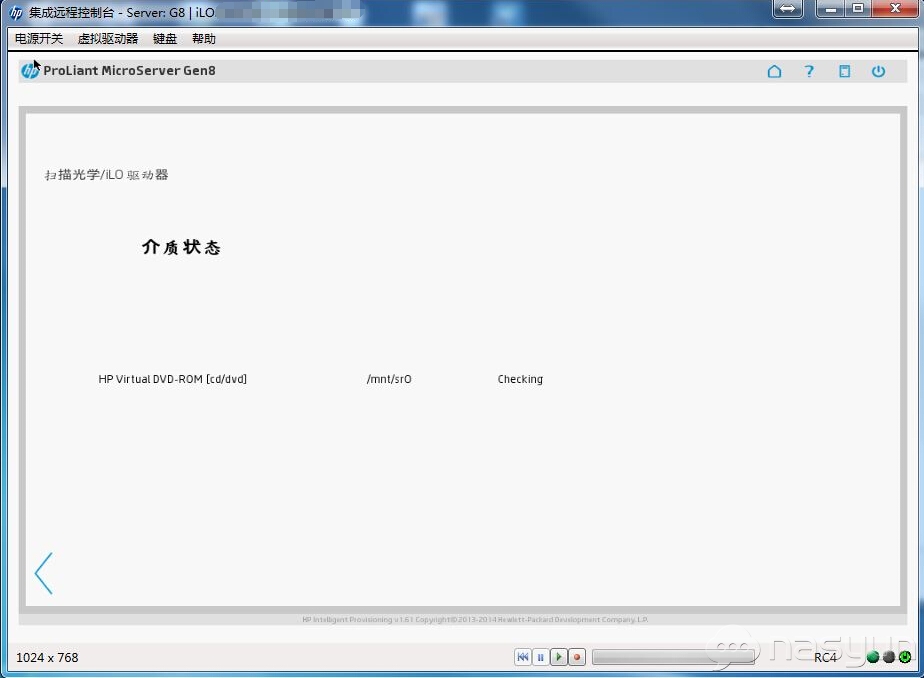Click the HP logo beside ProLiant MicroServer Gen8
This screenshot has width=924, height=678.
(x=29, y=71)
